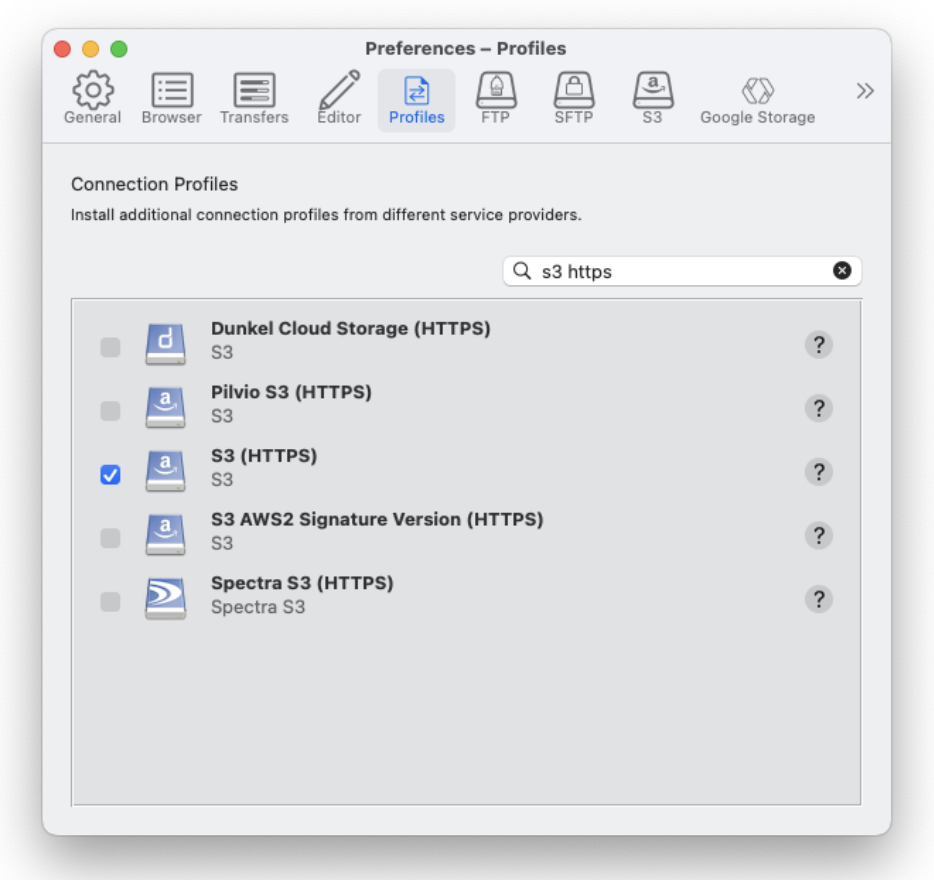Open the SFTP preferences pane
934x880 pixels.
point(573,99)
